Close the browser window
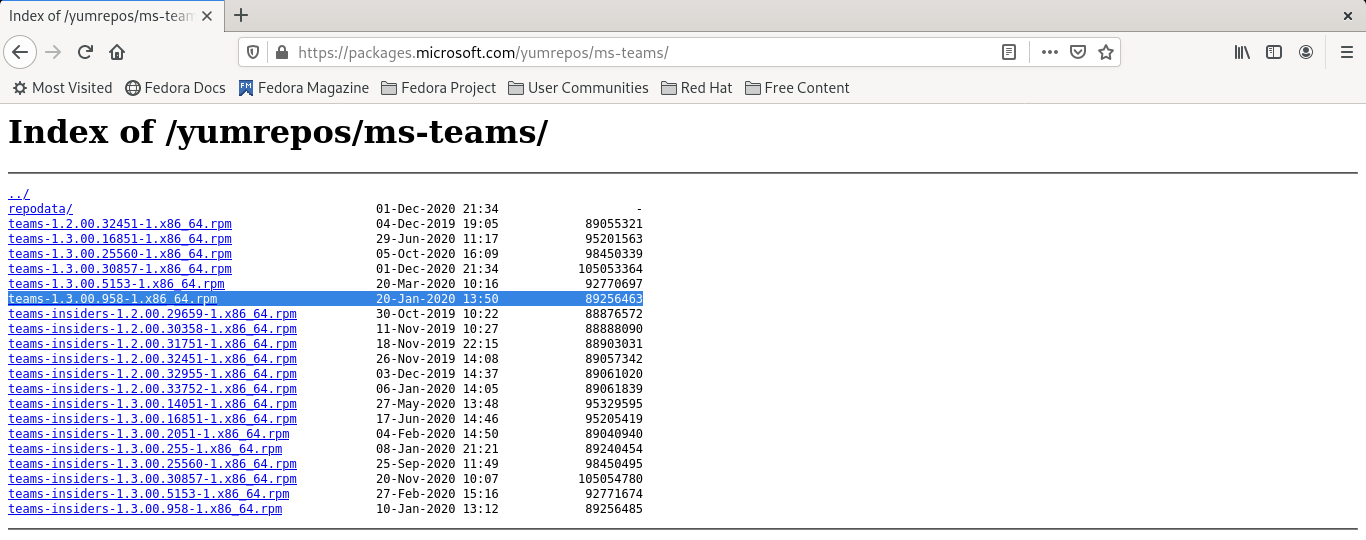 1346,15
